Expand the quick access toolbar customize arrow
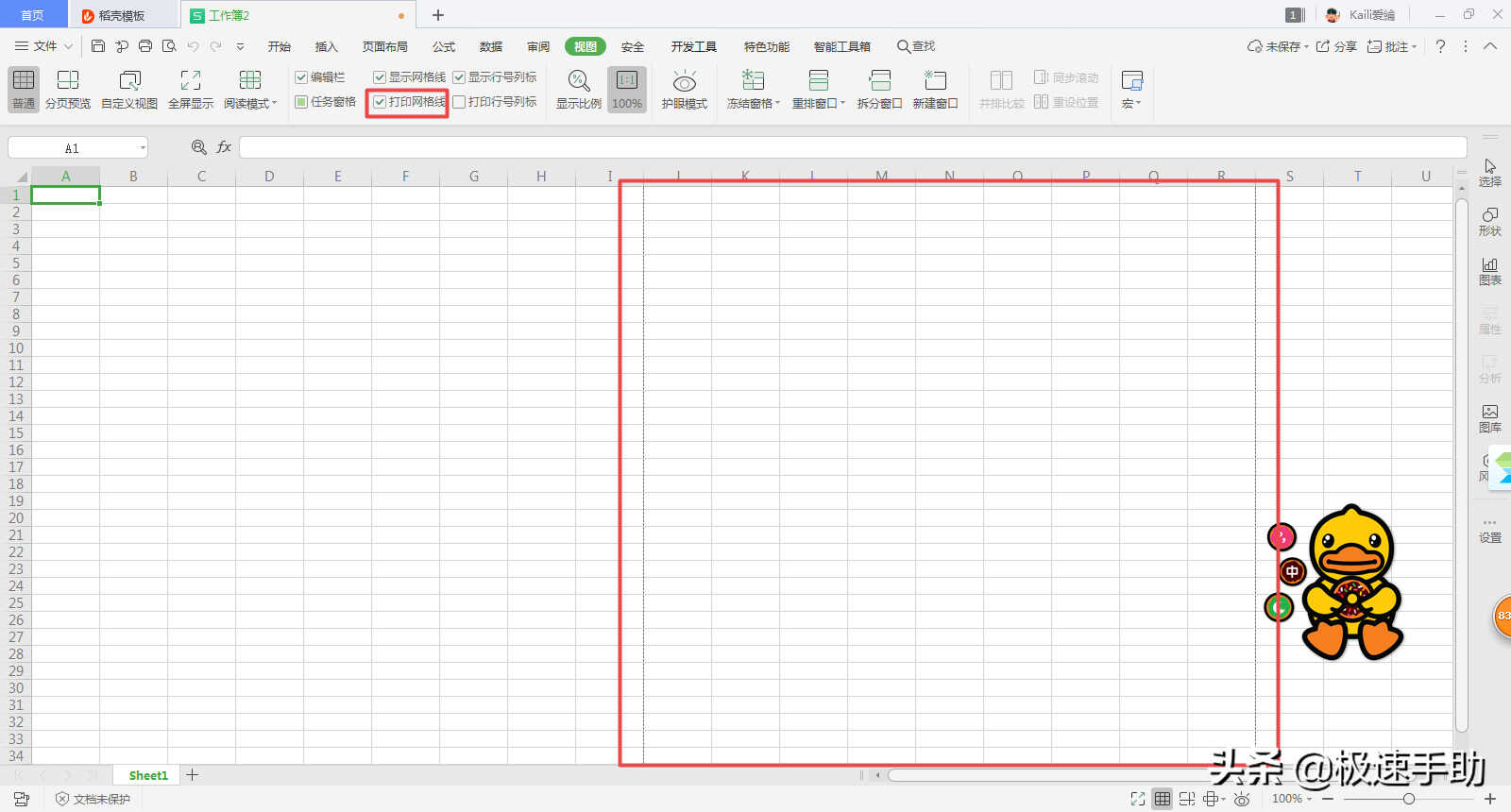The height and width of the screenshot is (812, 1511). [240, 45]
